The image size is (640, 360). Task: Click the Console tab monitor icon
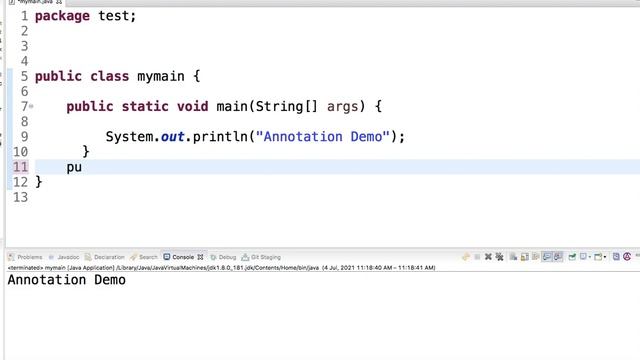pos(167,257)
